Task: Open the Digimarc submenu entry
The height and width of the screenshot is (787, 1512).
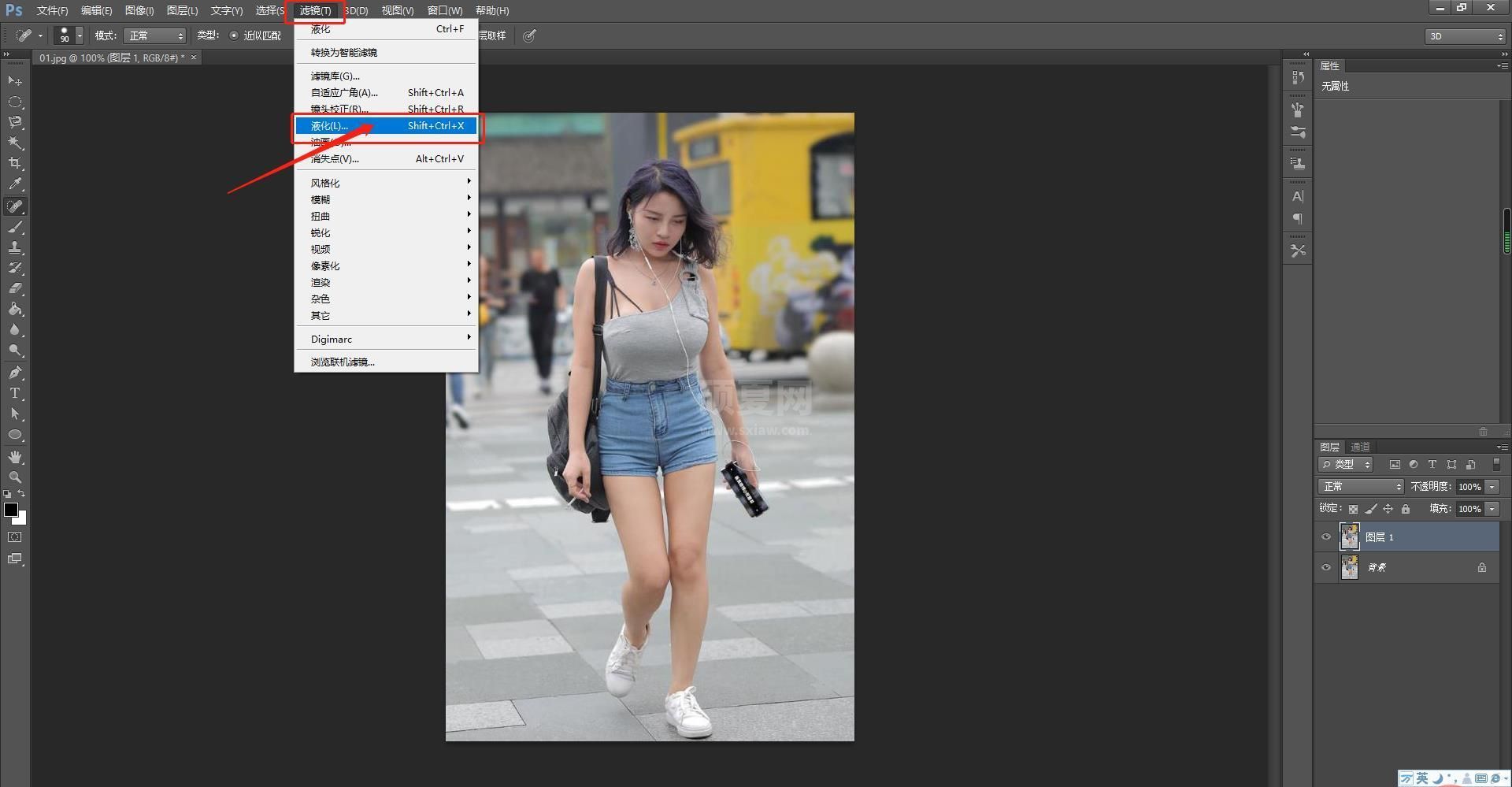Action: pyautogui.click(x=386, y=339)
